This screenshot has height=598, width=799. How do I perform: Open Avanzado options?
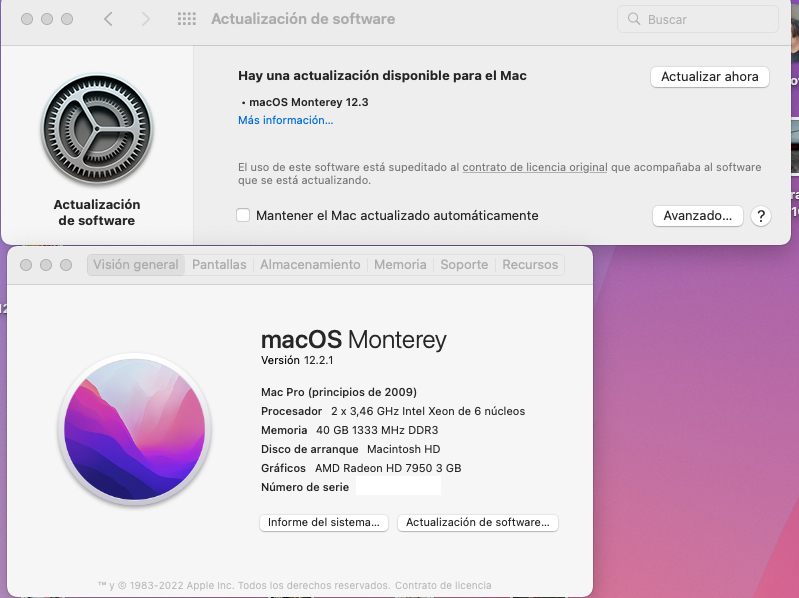click(x=697, y=216)
